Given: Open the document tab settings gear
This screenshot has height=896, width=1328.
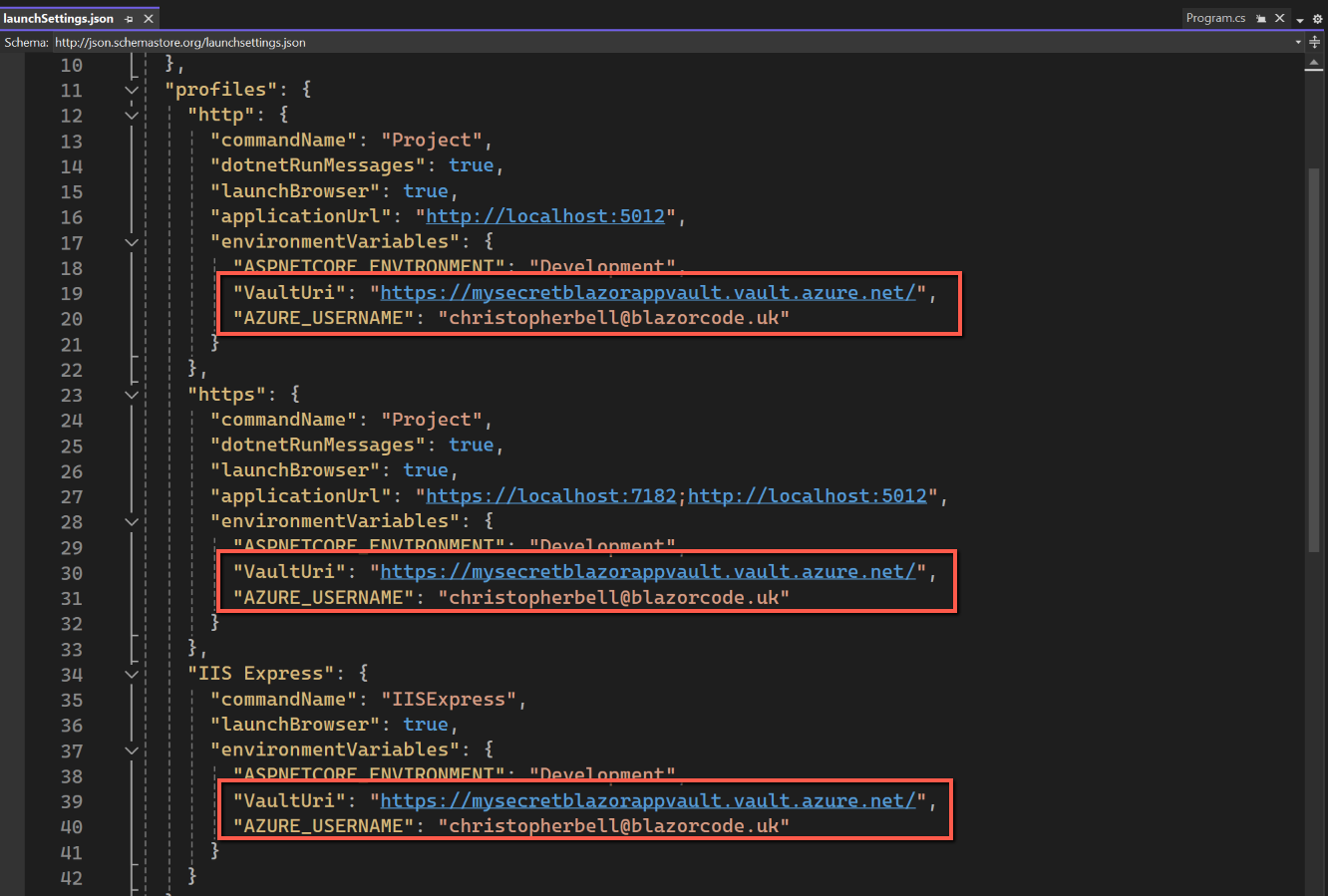Looking at the screenshot, I should (x=1317, y=19).
